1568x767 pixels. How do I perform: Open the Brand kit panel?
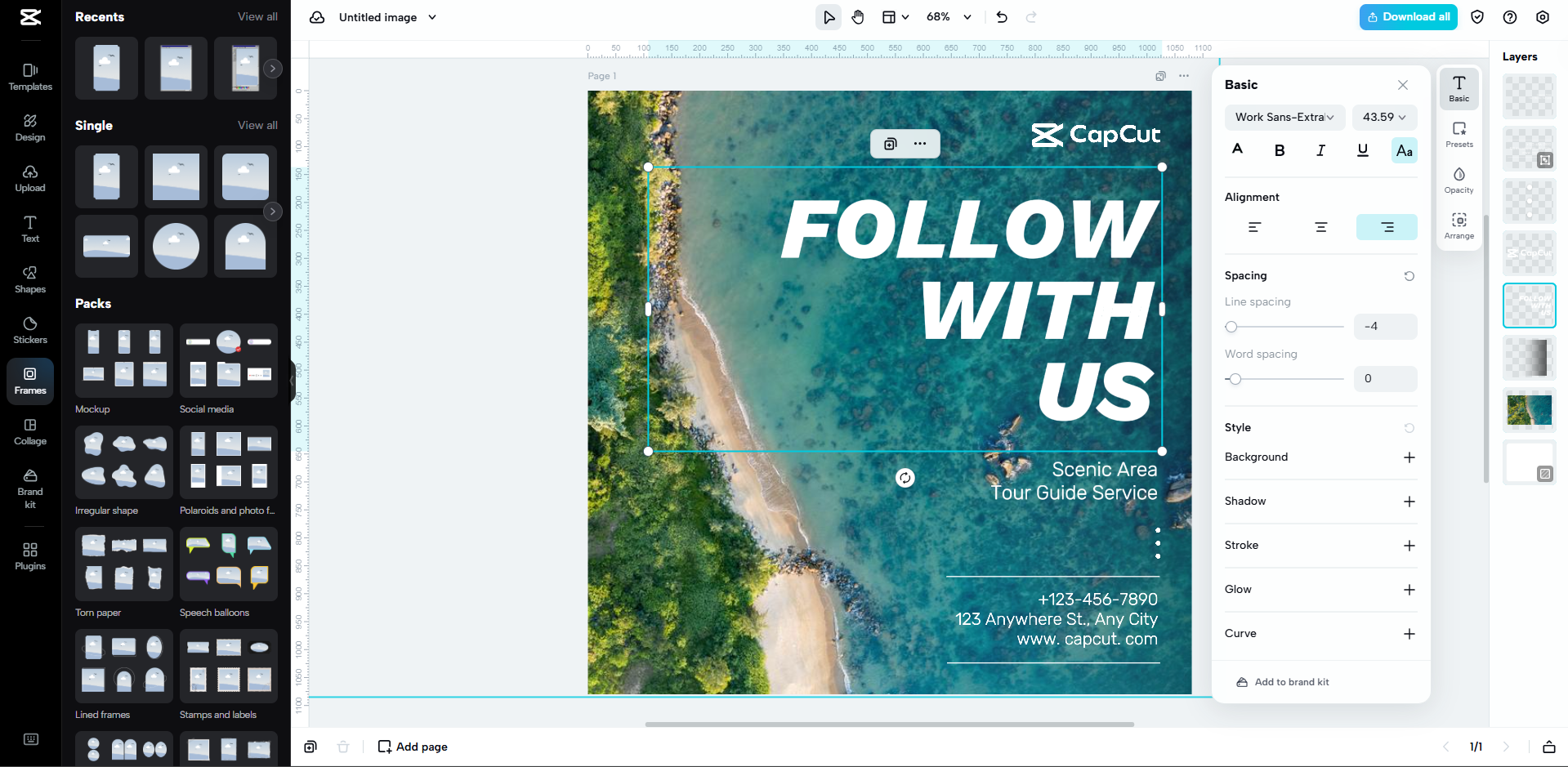[x=29, y=488]
